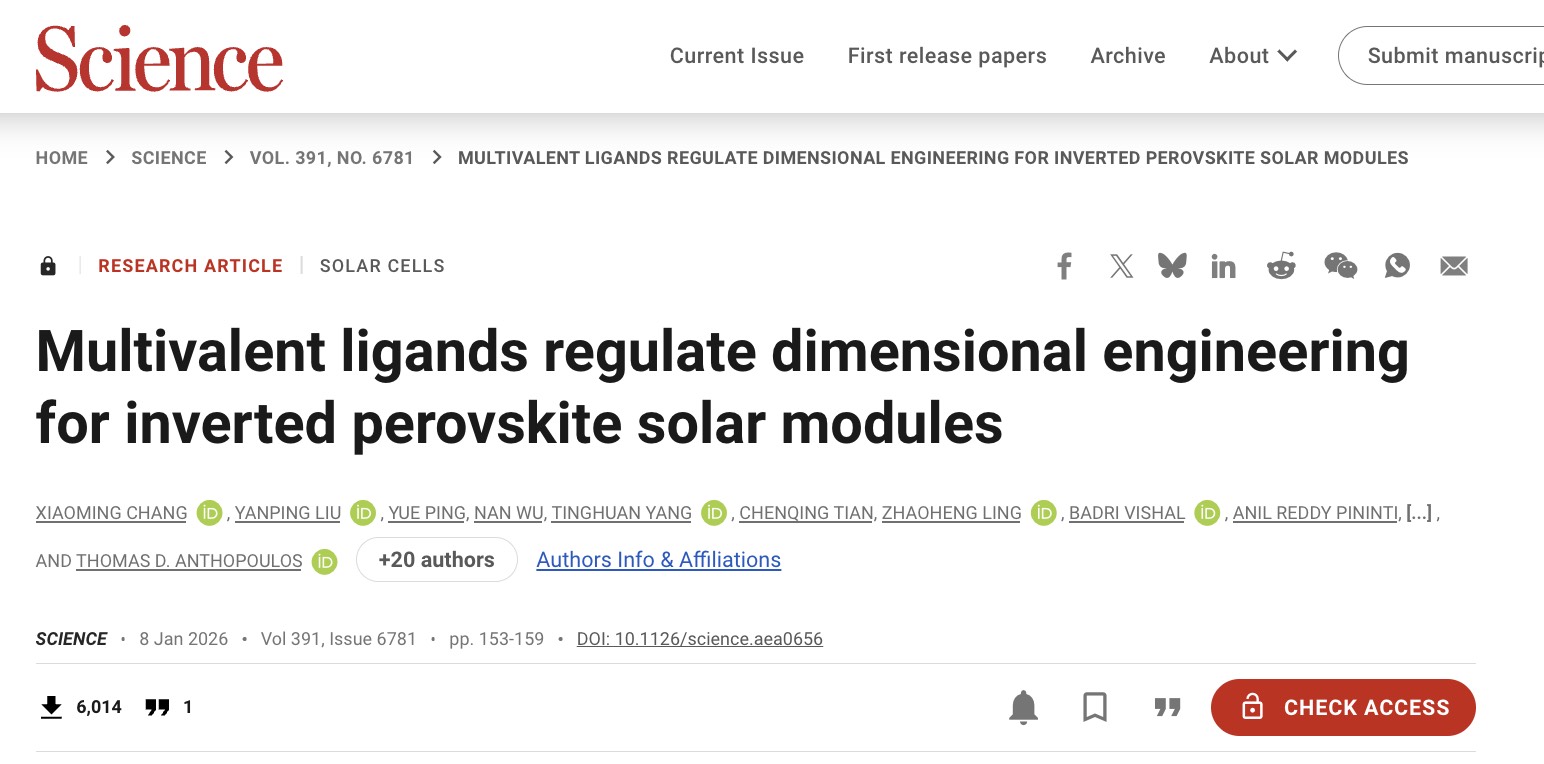Share article via WhatsApp

click(x=1397, y=266)
